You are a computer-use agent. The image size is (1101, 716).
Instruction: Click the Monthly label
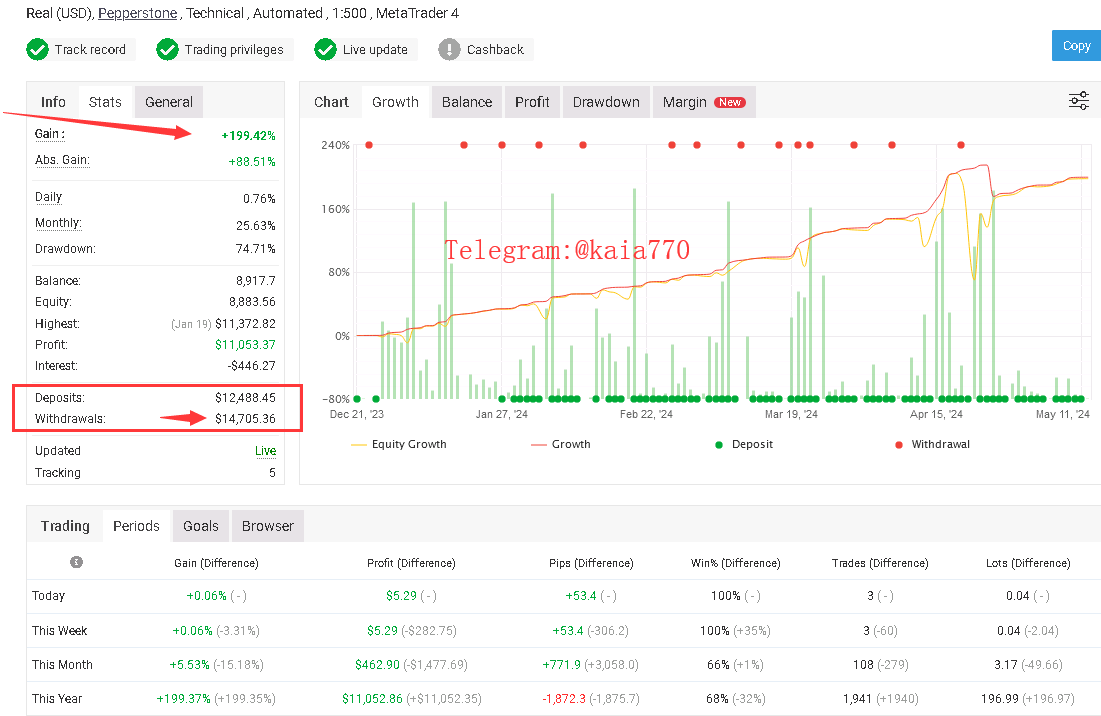coord(58,223)
